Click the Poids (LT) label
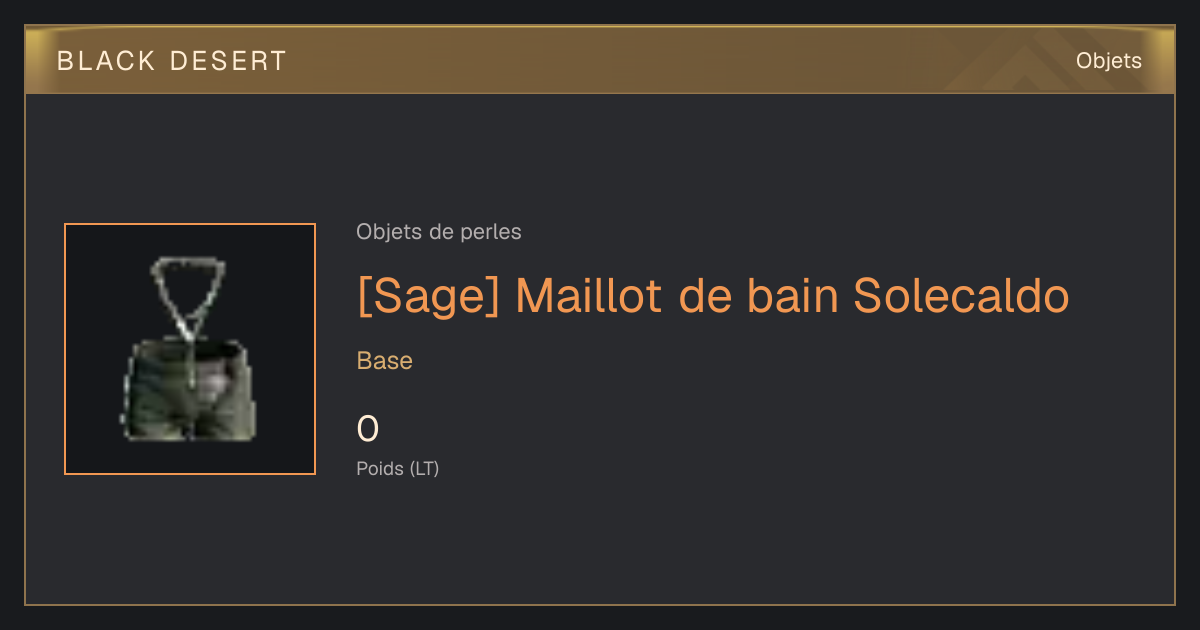 pos(398,468)
